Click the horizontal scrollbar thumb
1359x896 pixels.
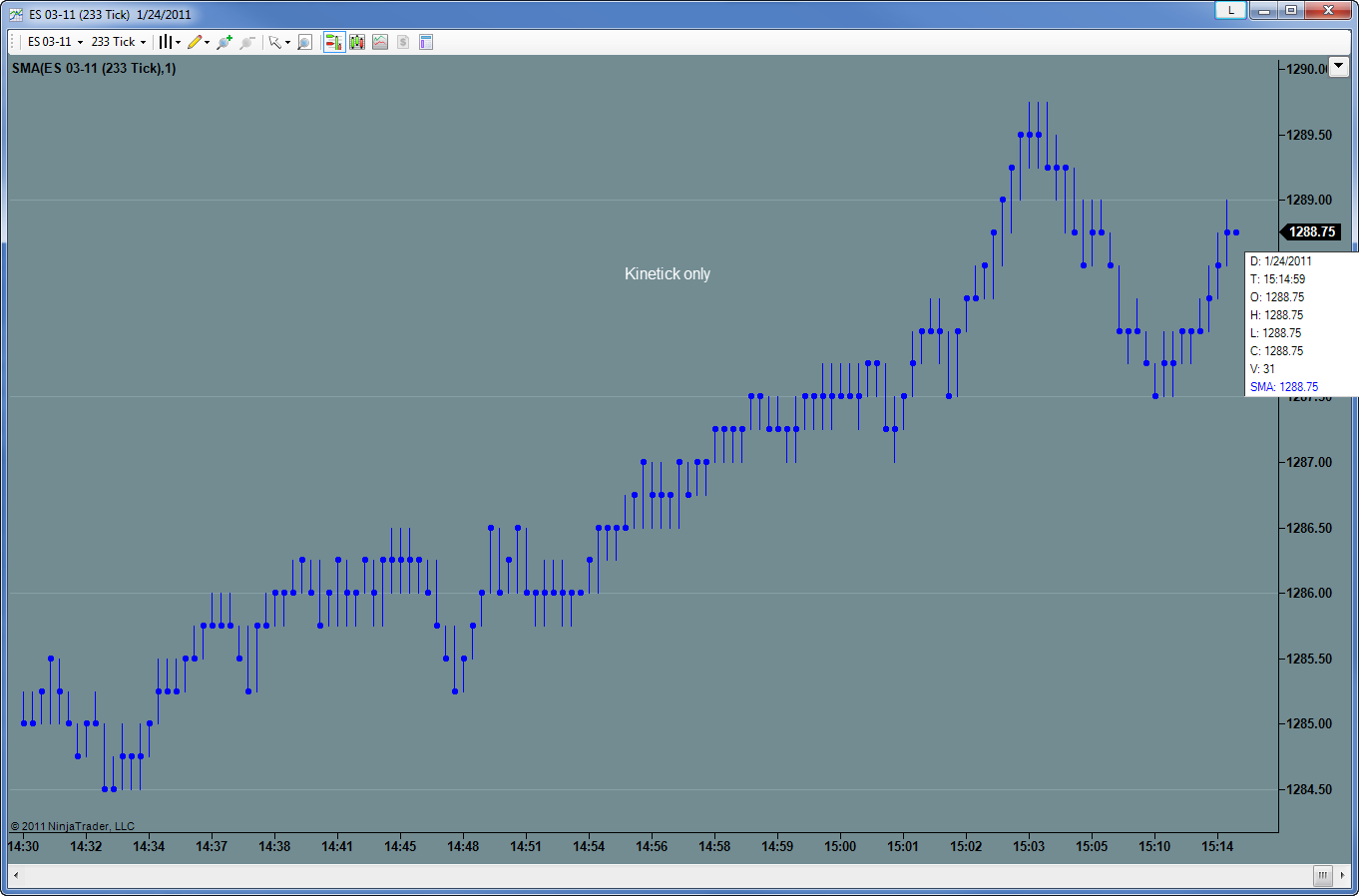(x=1323, y=876)
